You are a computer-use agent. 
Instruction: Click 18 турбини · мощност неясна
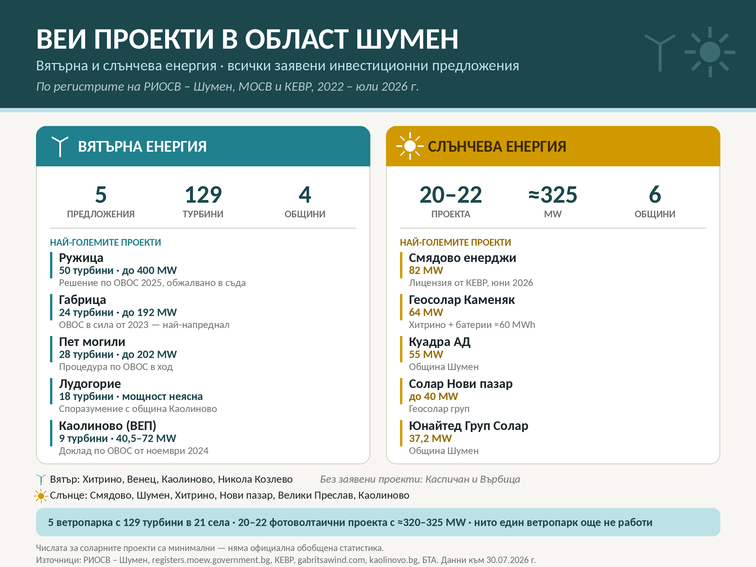[131, 396]
